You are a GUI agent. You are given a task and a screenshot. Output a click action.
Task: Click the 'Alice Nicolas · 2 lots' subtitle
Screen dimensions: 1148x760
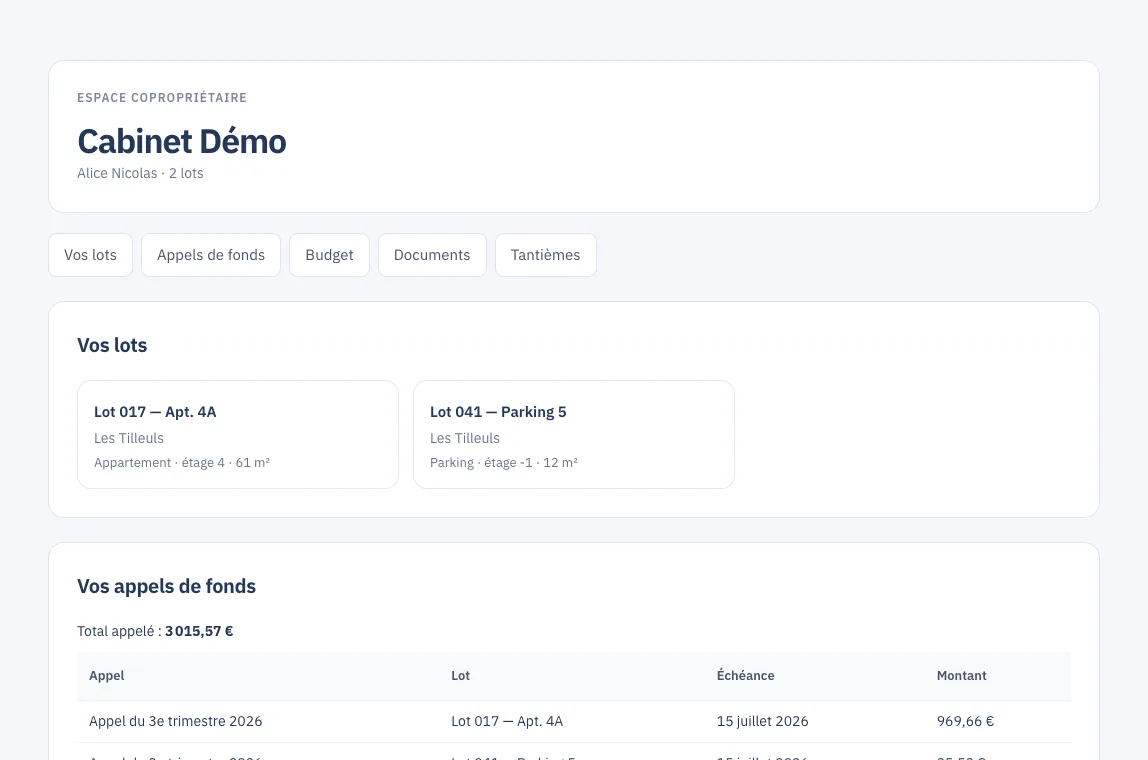[x=141, y=174]
